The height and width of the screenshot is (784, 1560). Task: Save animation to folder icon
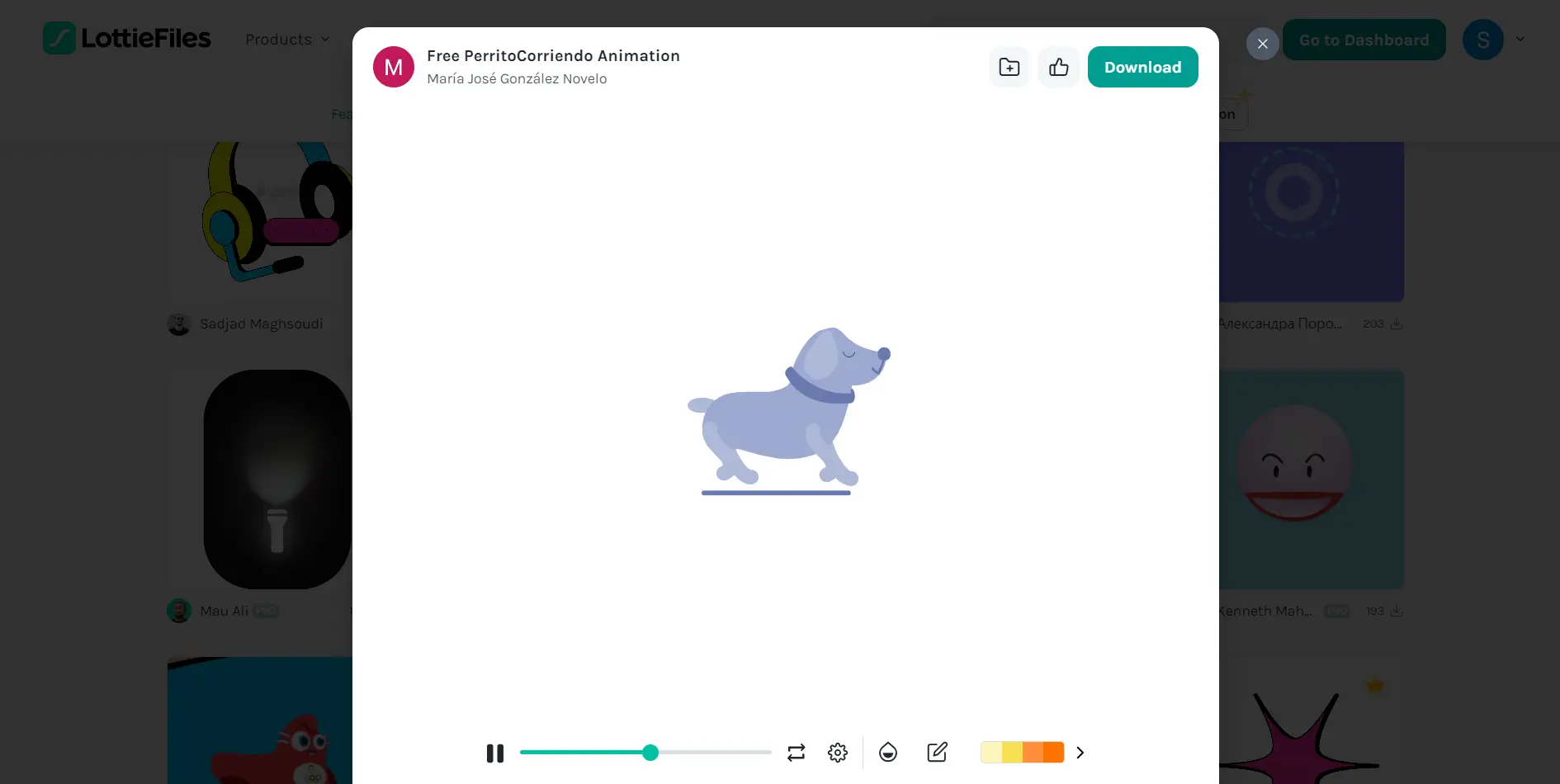[1009, 67]
